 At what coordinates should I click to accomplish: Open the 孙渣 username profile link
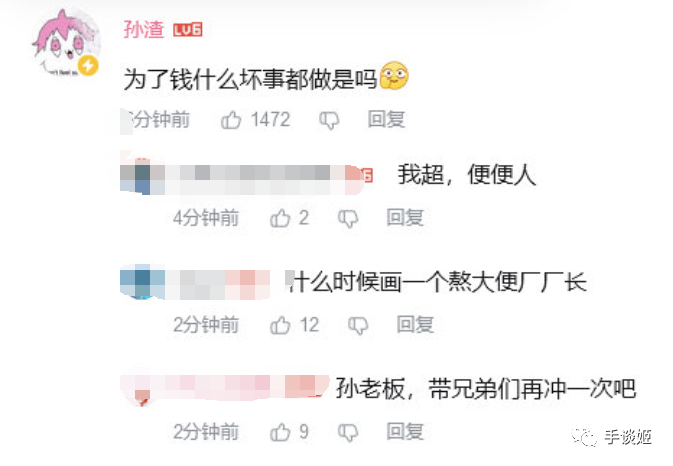point(144,30)
